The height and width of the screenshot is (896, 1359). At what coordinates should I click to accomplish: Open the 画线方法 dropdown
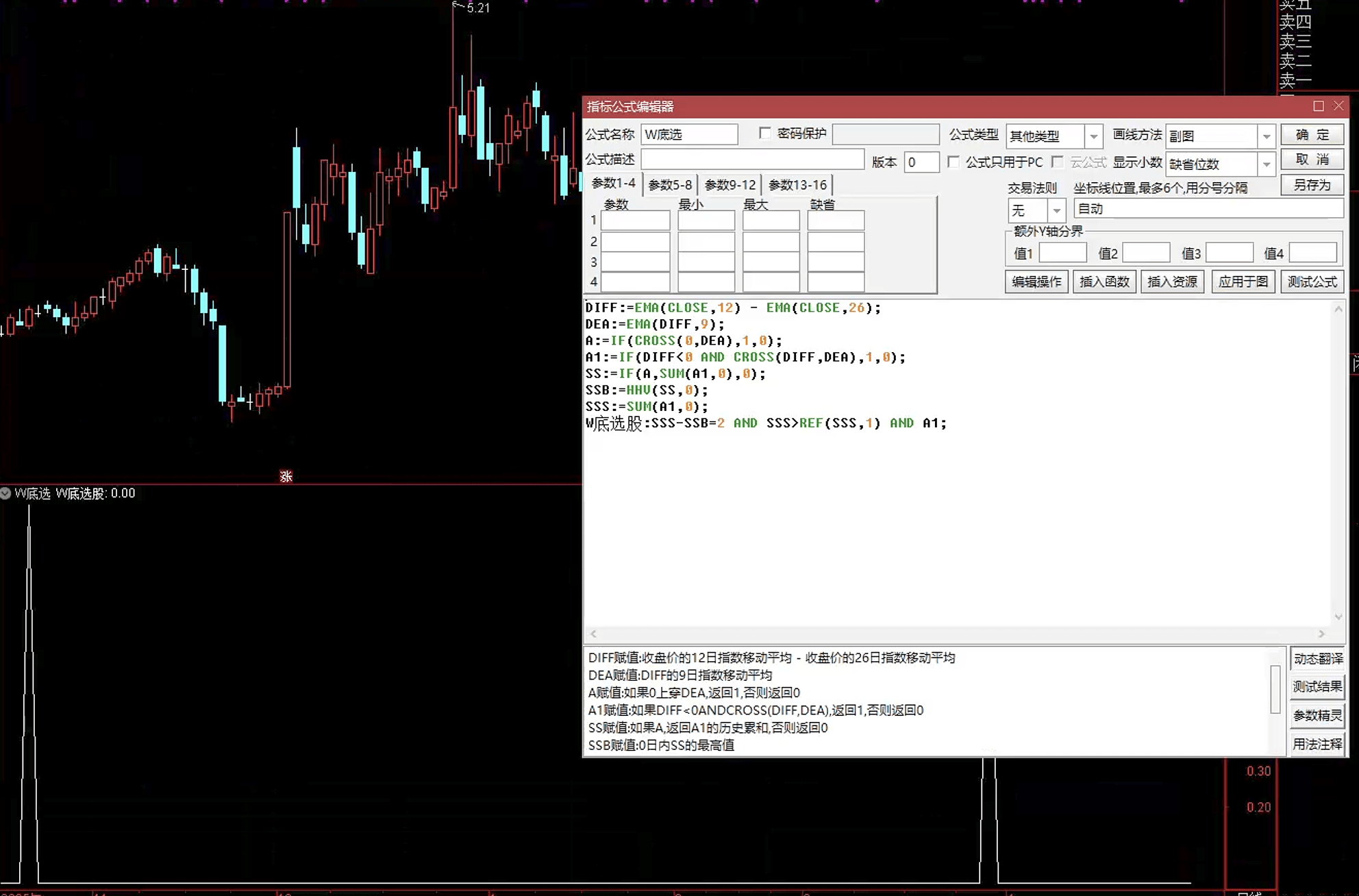coord(1266,136)
